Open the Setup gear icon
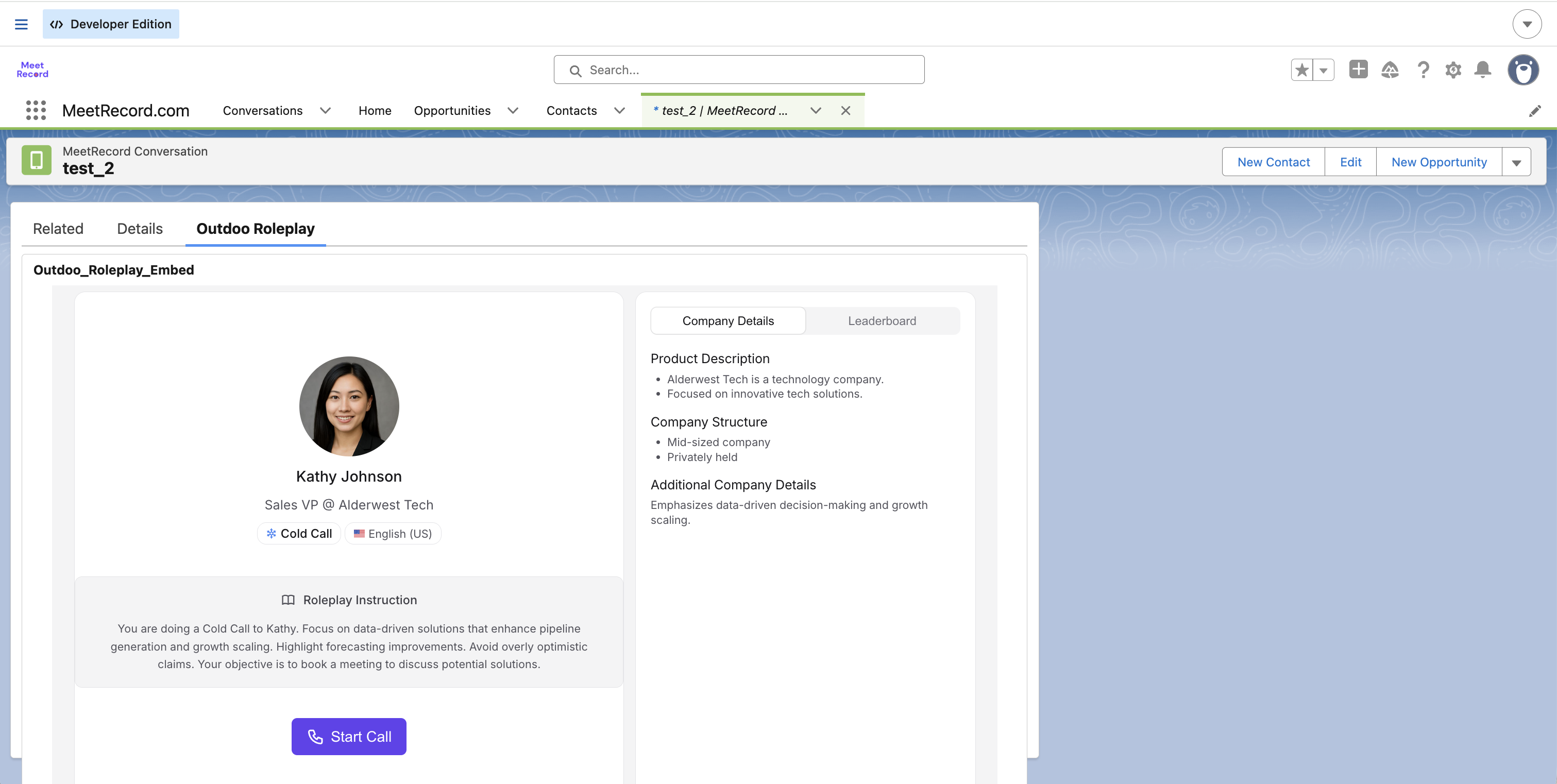 (1453, 70)
